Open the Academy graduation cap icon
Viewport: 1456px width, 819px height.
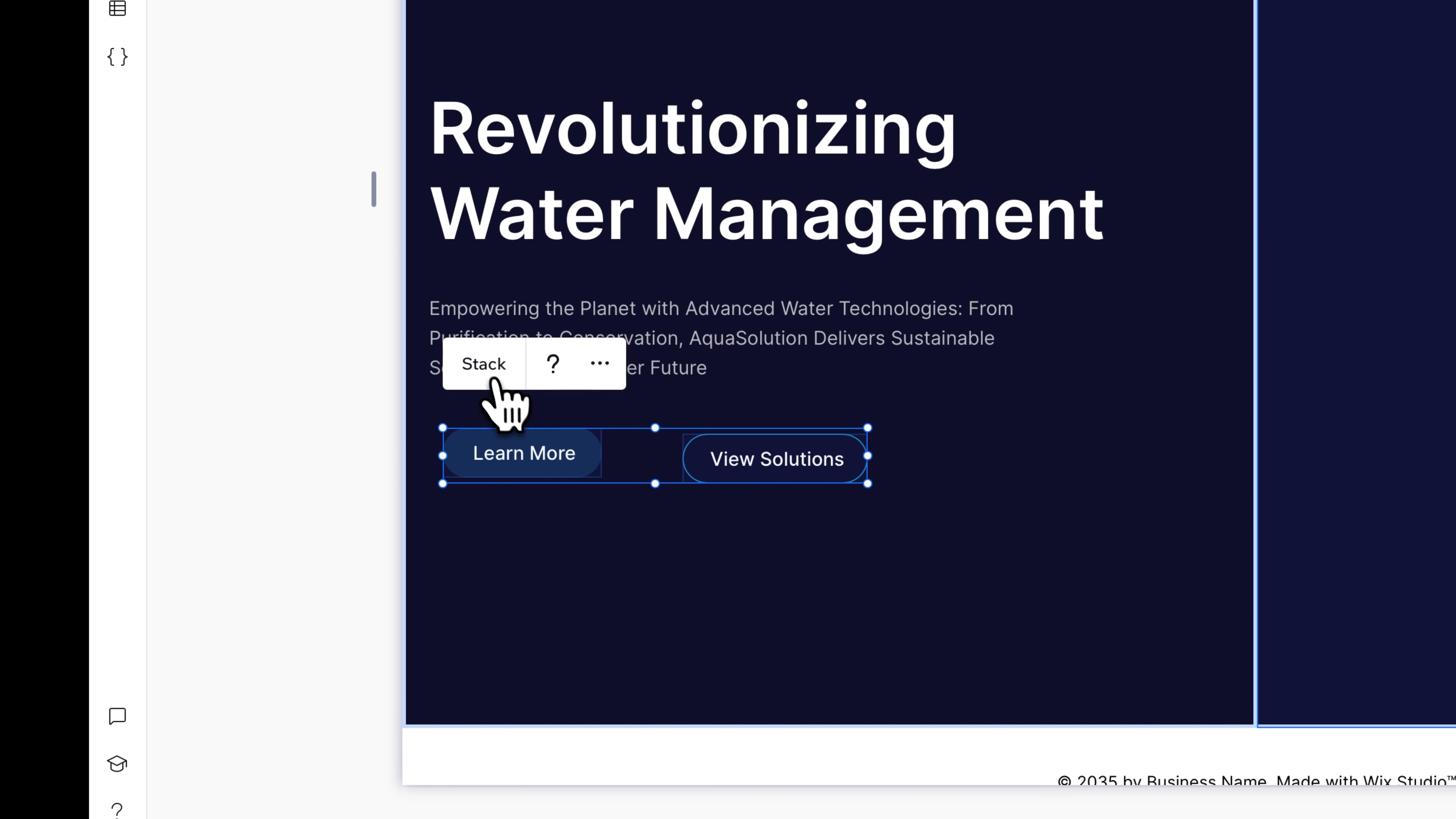[x=117, y=764]
